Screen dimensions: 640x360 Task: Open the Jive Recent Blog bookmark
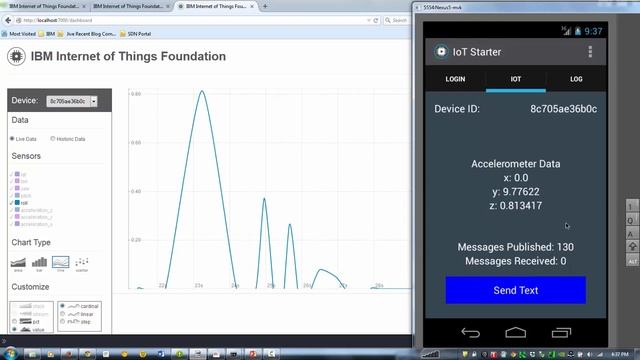click(87, 34)
